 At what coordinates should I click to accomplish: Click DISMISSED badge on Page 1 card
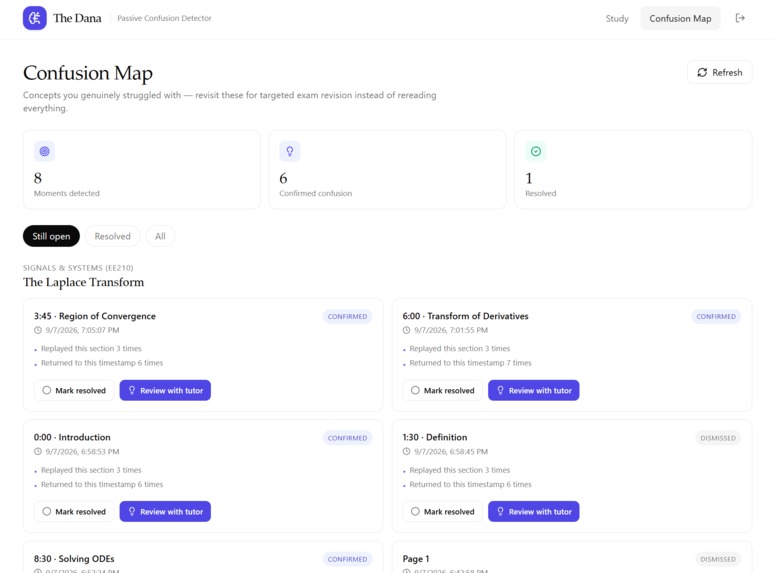(x=718, y=559)
